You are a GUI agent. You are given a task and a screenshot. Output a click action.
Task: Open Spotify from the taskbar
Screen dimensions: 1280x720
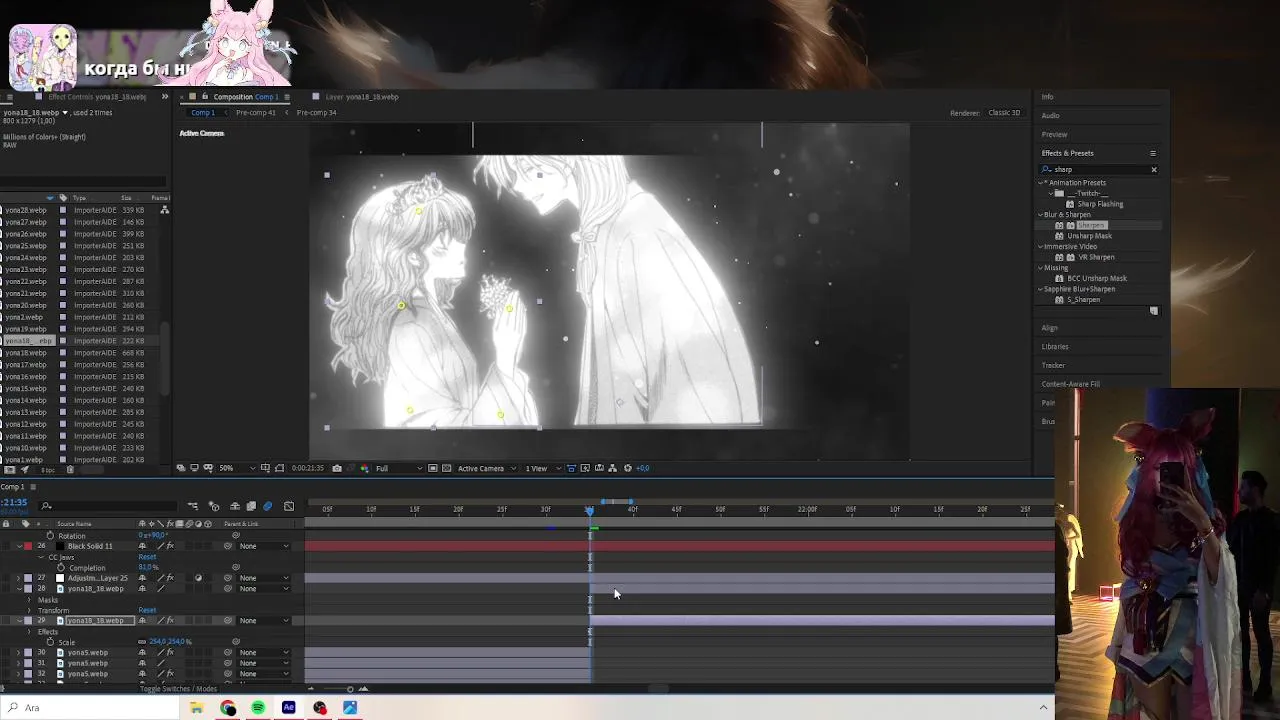[x=258, y=707]
